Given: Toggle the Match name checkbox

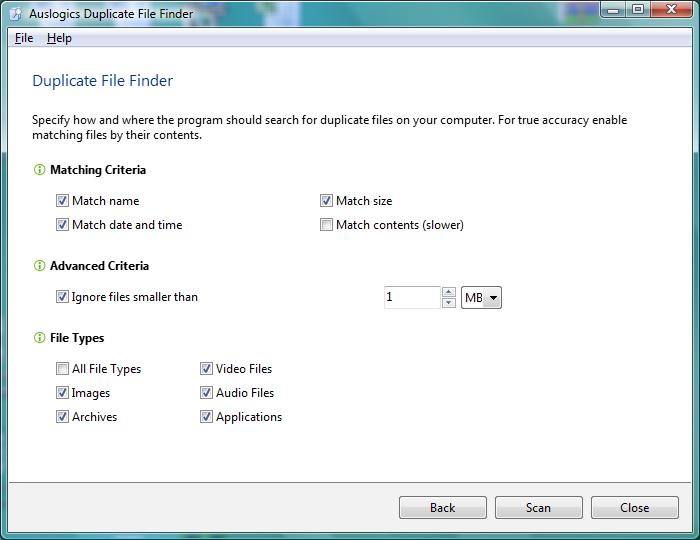Looking at the screenshot, I should (63, 201).
